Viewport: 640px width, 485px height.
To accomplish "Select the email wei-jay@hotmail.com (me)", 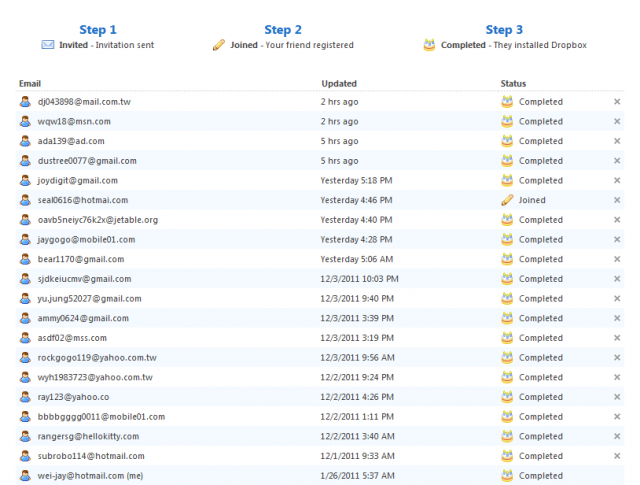I will pyautogui.click(x=90, y=476).
